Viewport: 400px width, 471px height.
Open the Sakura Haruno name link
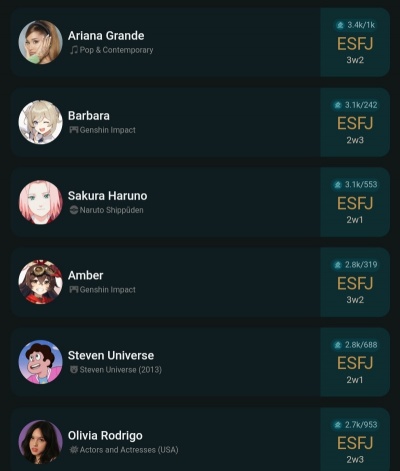coord(107,196)
